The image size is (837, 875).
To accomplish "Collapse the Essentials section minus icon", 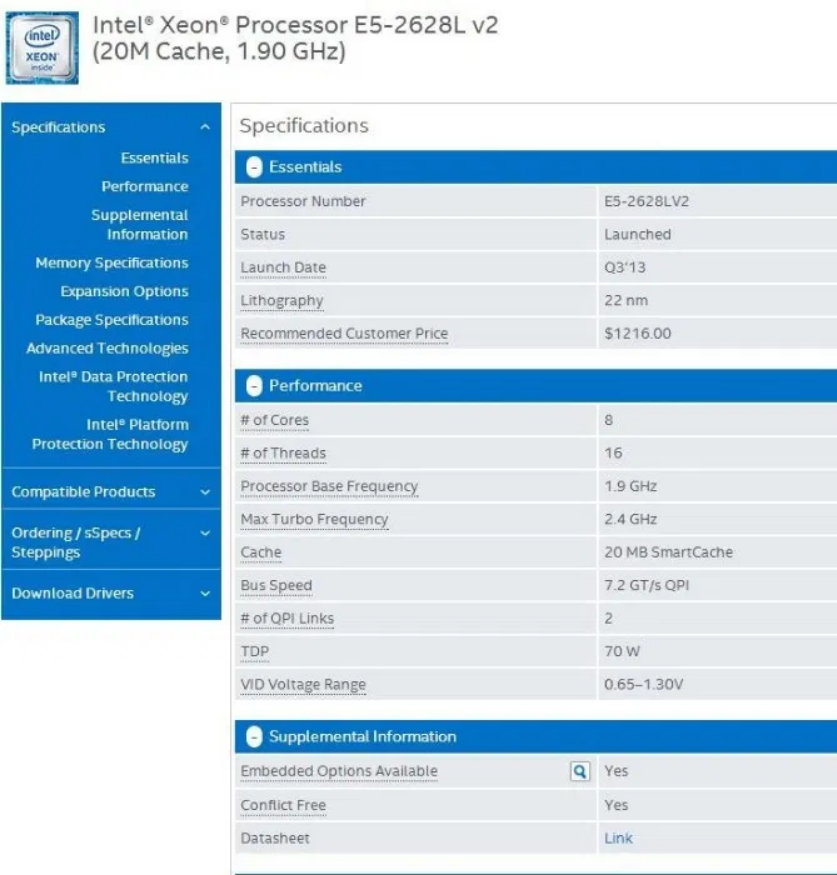I will tap(254, 167).
